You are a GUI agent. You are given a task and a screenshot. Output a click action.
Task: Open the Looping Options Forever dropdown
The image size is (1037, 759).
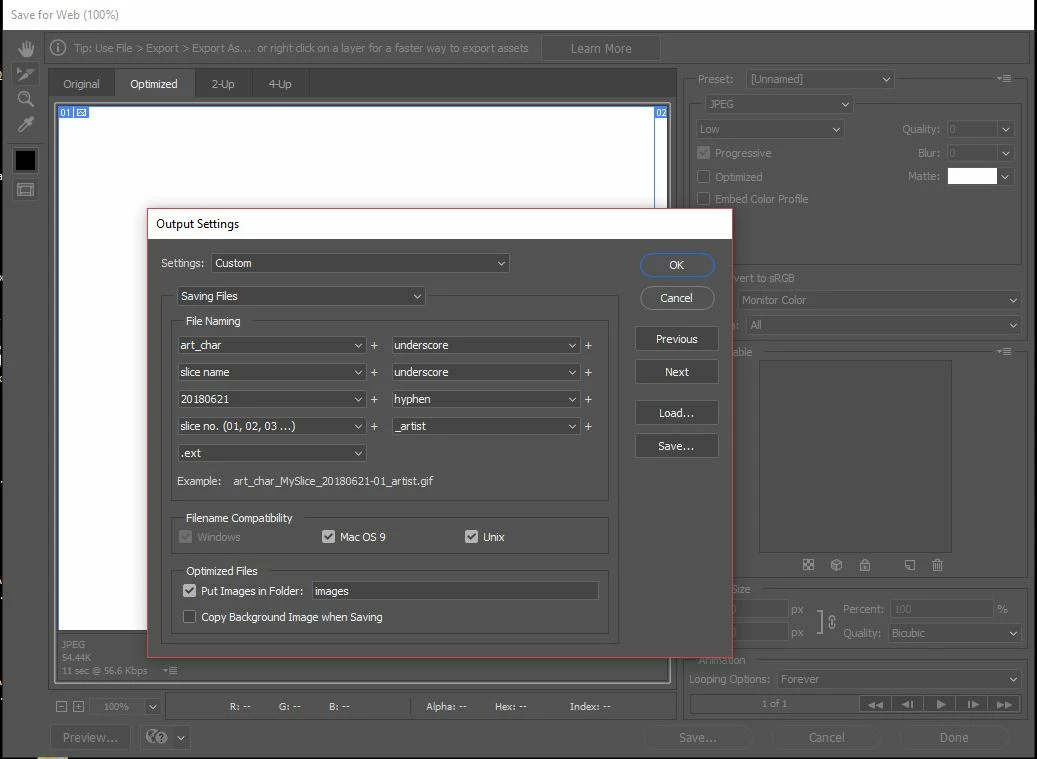click(x=899, y=679)
